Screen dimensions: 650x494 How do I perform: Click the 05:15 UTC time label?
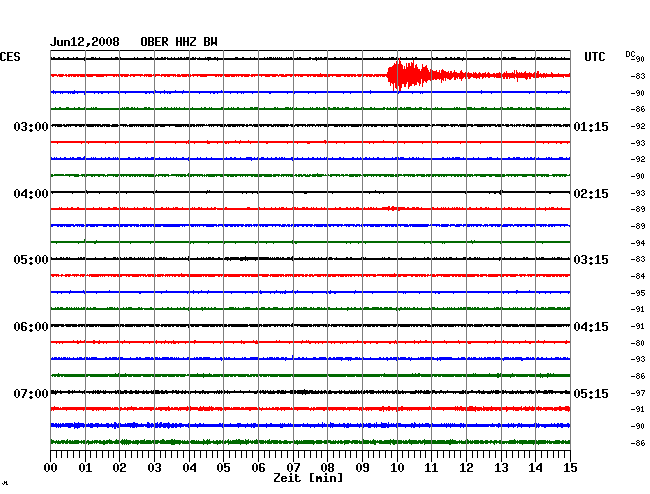pos(591,394)
